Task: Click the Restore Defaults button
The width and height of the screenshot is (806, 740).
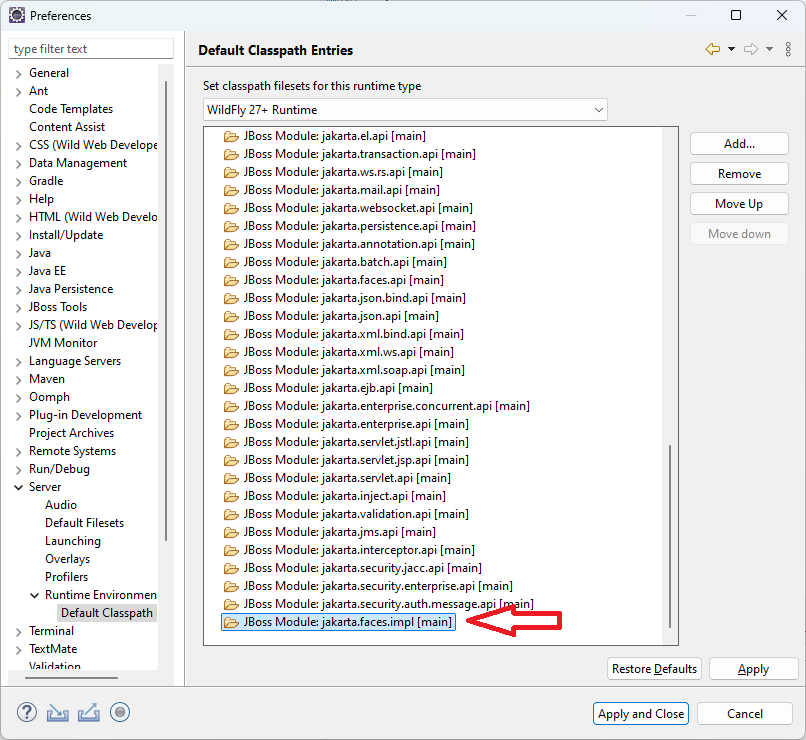Action: point(654,669)
